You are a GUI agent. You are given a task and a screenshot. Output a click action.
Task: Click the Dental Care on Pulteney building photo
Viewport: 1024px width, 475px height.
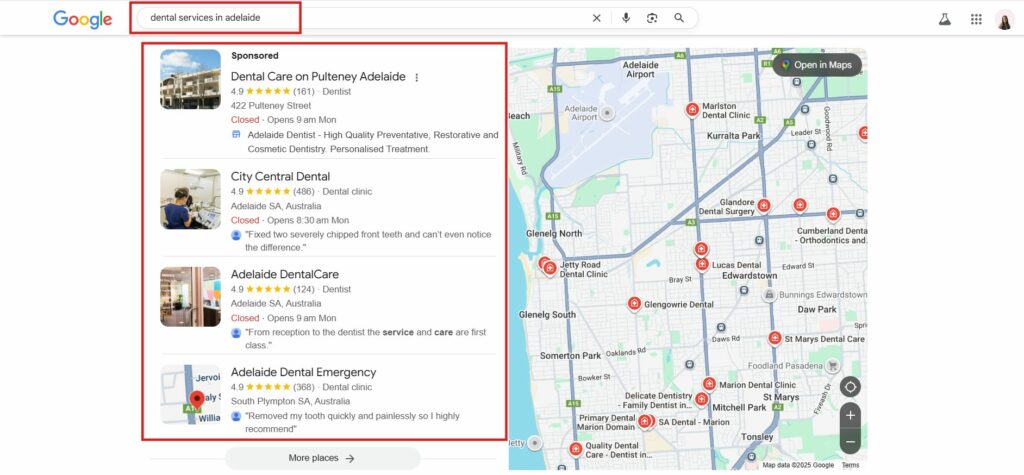(190, 79)
